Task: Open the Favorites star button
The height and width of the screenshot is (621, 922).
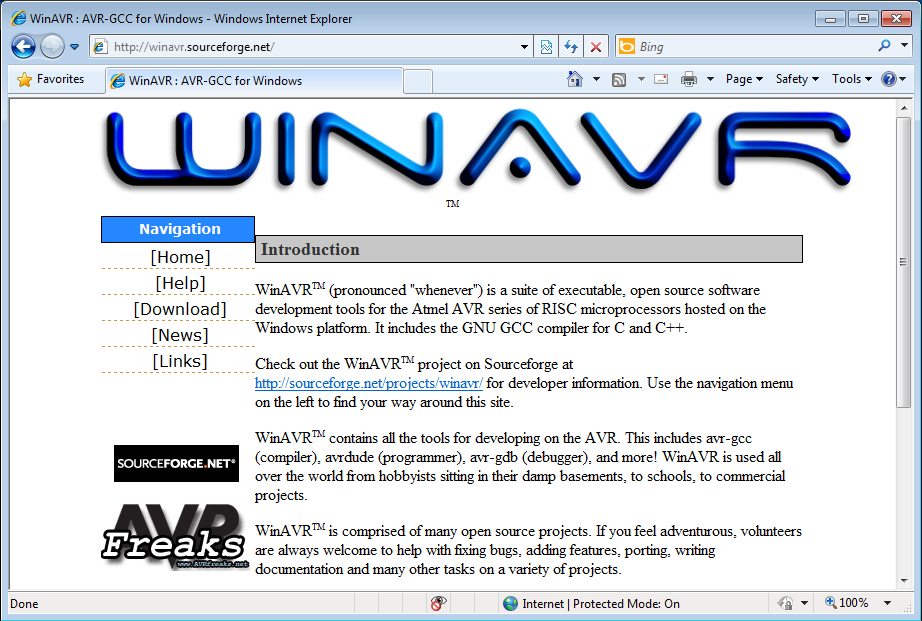Action: [x=51, y=79]
